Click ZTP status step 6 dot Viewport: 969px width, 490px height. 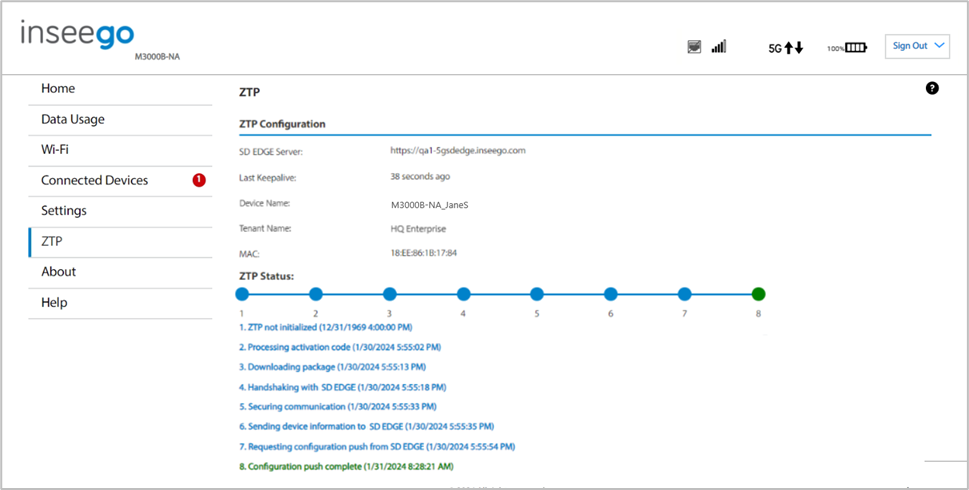(611, 294)
